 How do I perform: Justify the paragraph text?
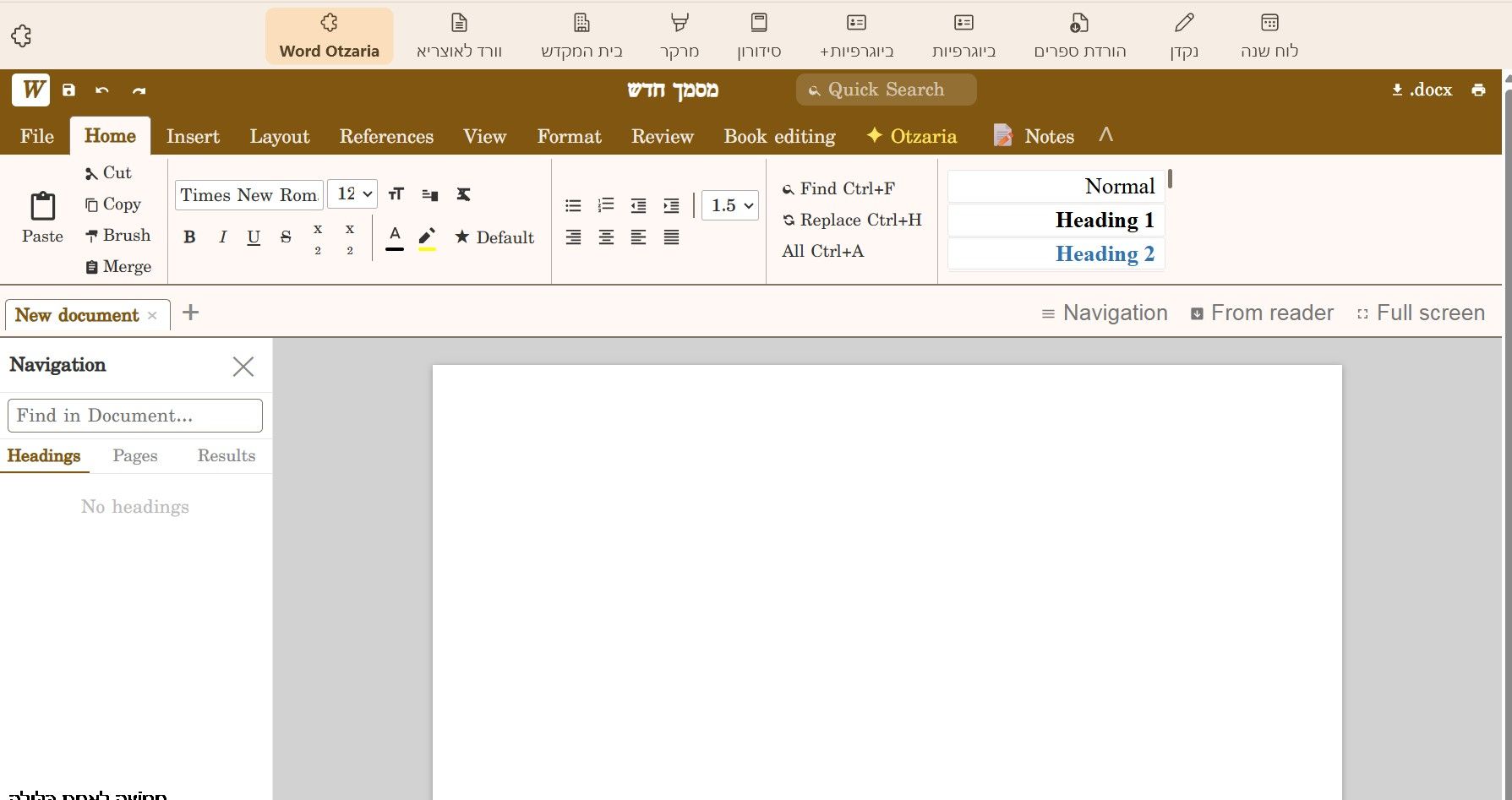[671, 237]
